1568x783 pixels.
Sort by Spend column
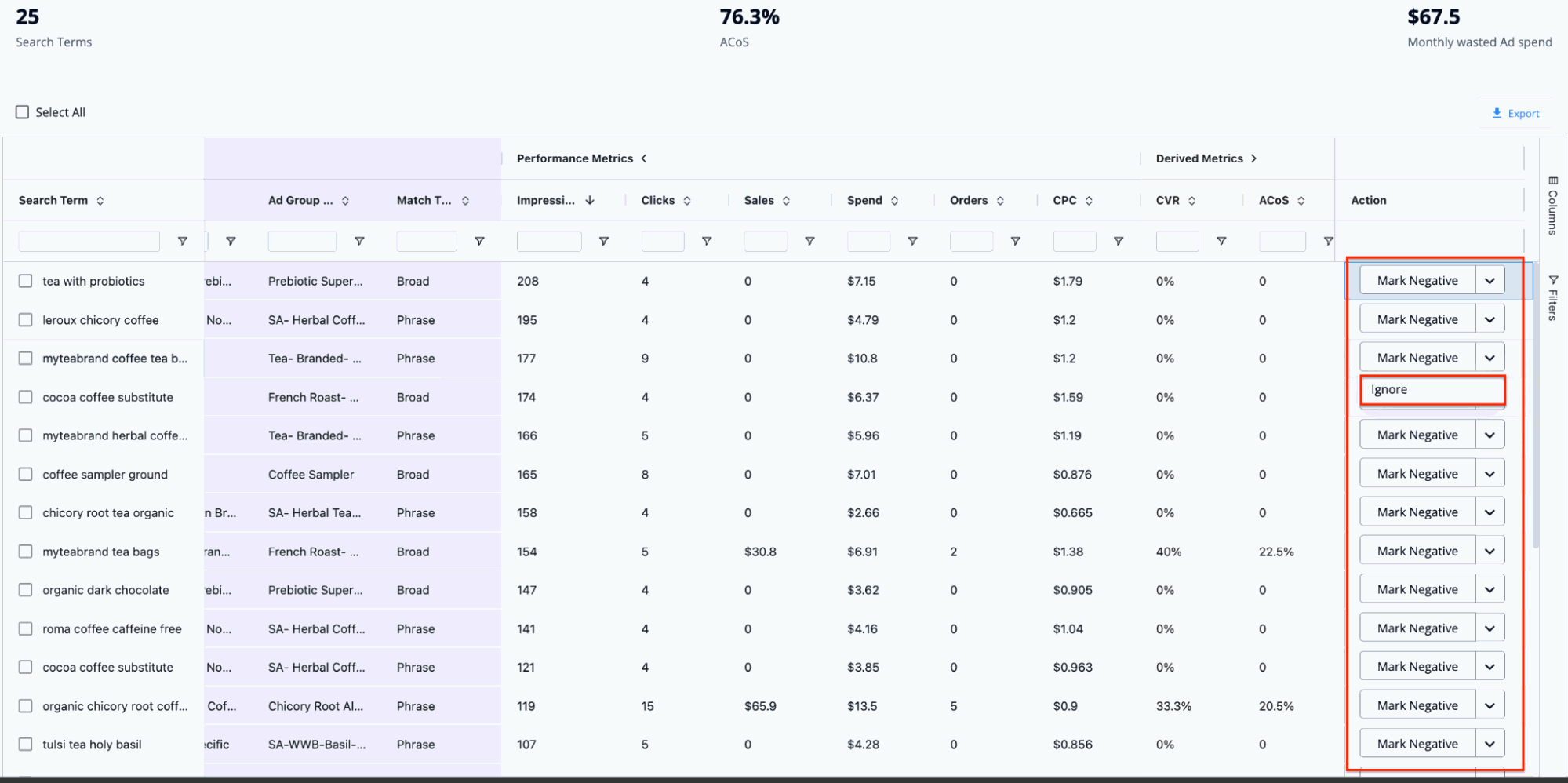click(894, 201)
